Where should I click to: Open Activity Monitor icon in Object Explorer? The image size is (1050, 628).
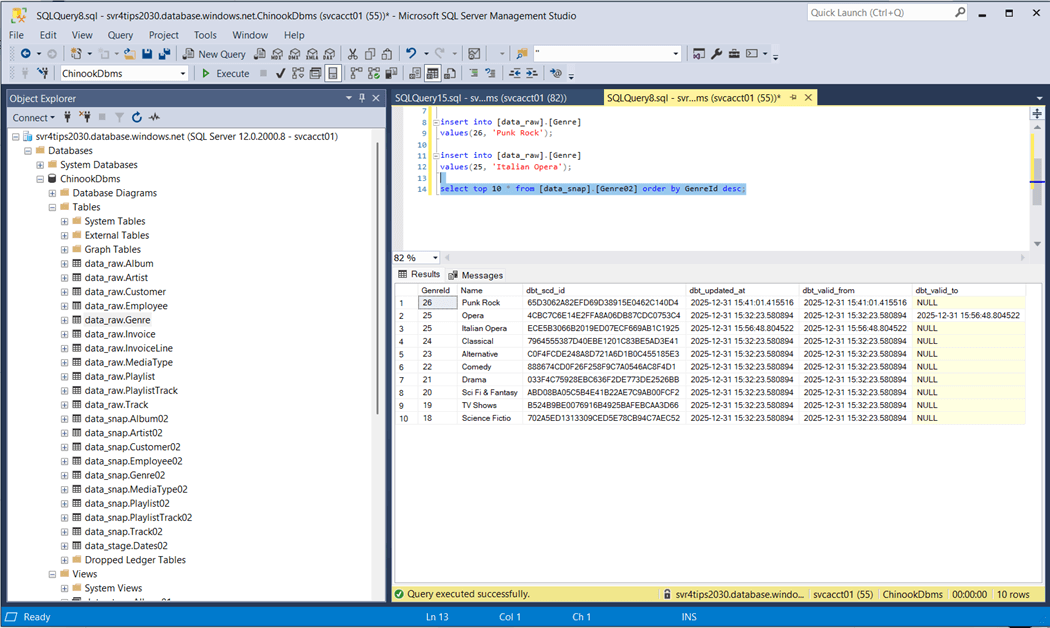tap(154, 118)
